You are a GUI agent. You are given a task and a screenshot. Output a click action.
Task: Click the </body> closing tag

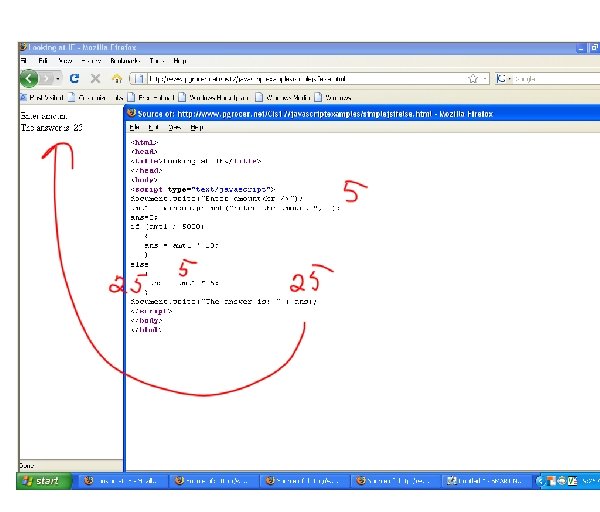tap(147, 320)
